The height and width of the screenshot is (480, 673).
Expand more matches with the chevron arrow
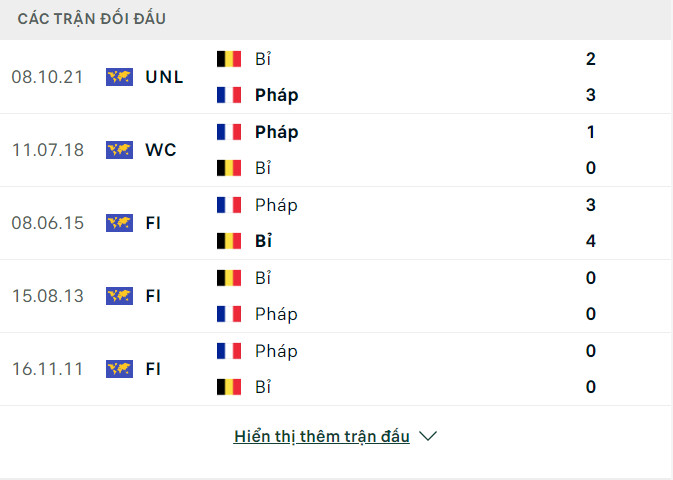[428, 437]
